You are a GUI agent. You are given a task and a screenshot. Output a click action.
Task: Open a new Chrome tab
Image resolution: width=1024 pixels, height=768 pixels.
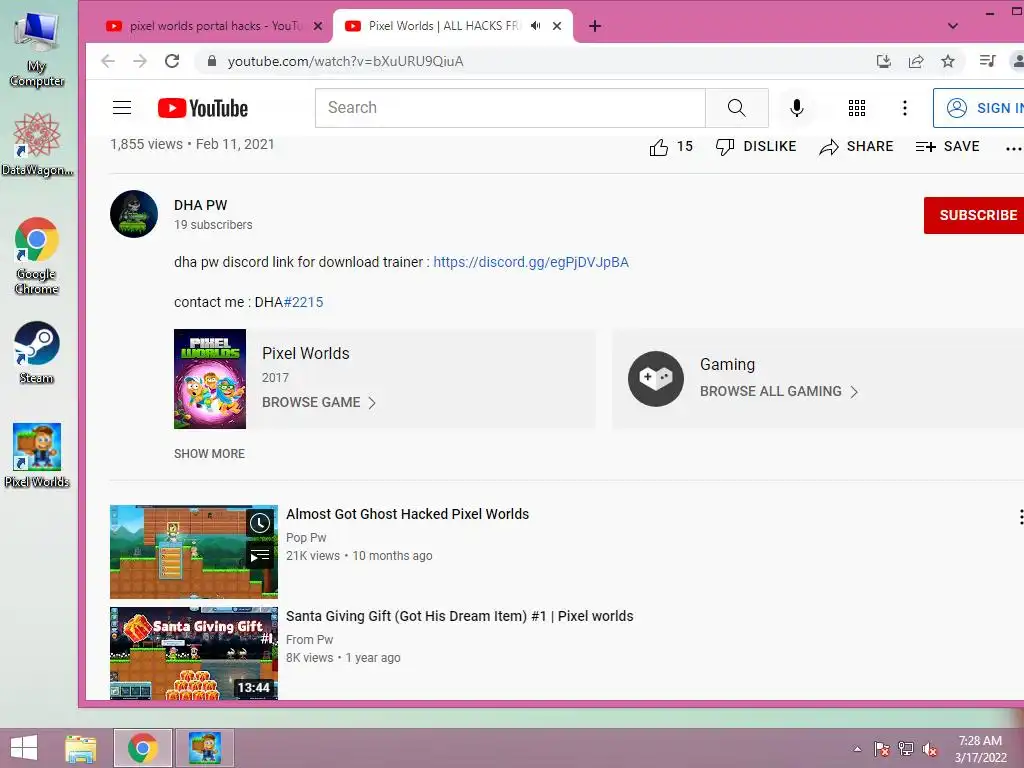pos(595,26)
